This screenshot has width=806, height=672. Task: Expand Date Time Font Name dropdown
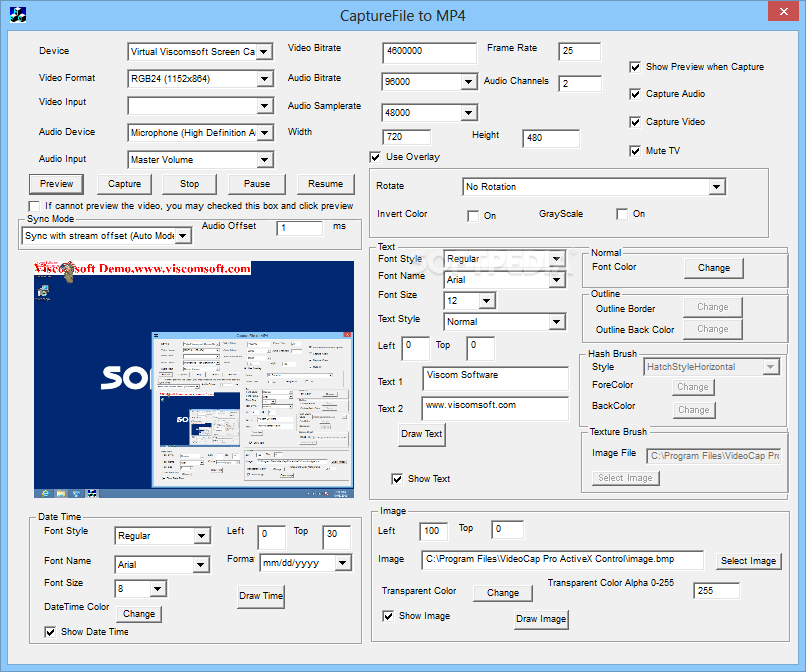pyautogui.click(x=201, y=565)
